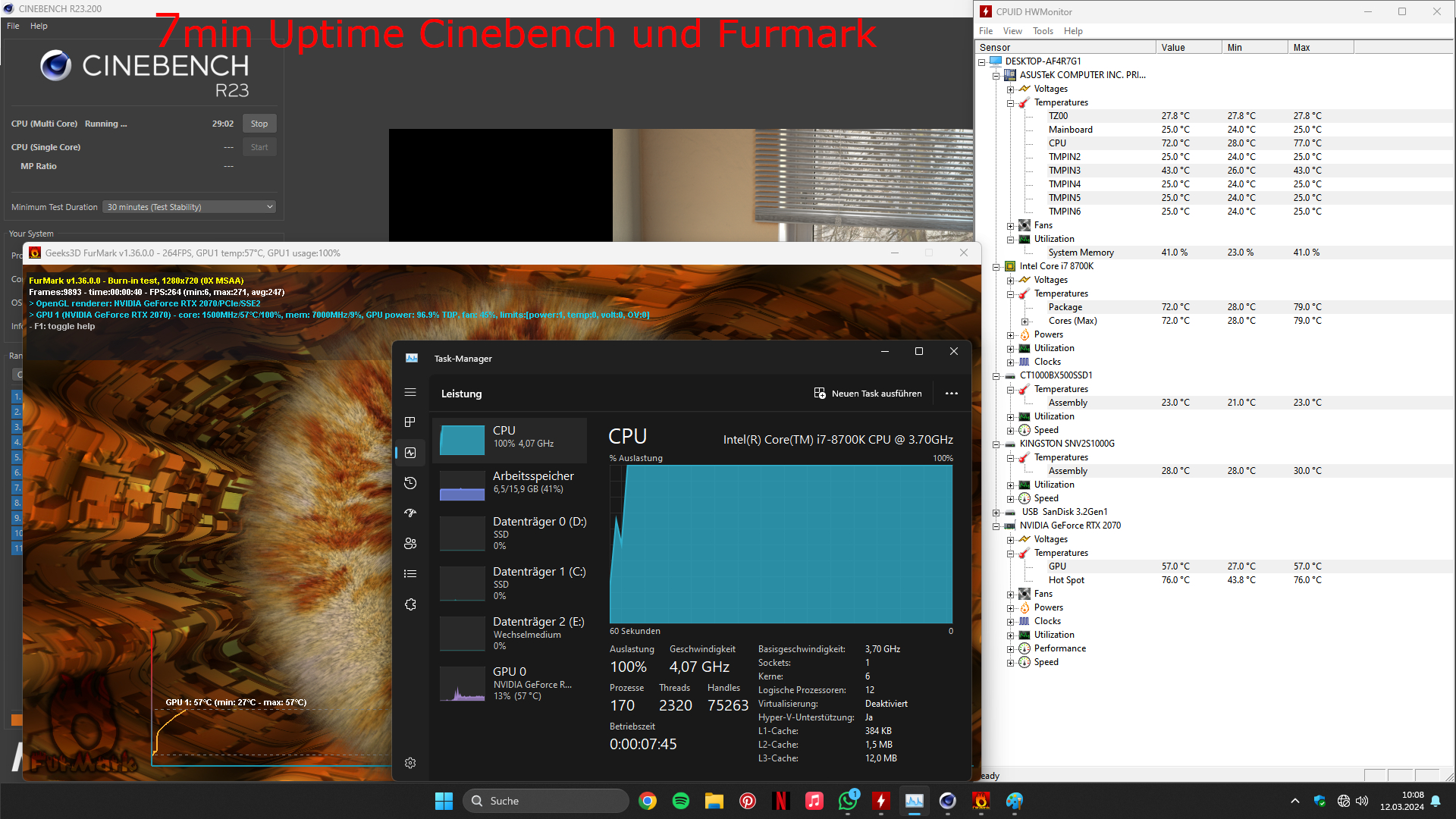Open App history icon in Task Manager sidebar

point(410,483)
